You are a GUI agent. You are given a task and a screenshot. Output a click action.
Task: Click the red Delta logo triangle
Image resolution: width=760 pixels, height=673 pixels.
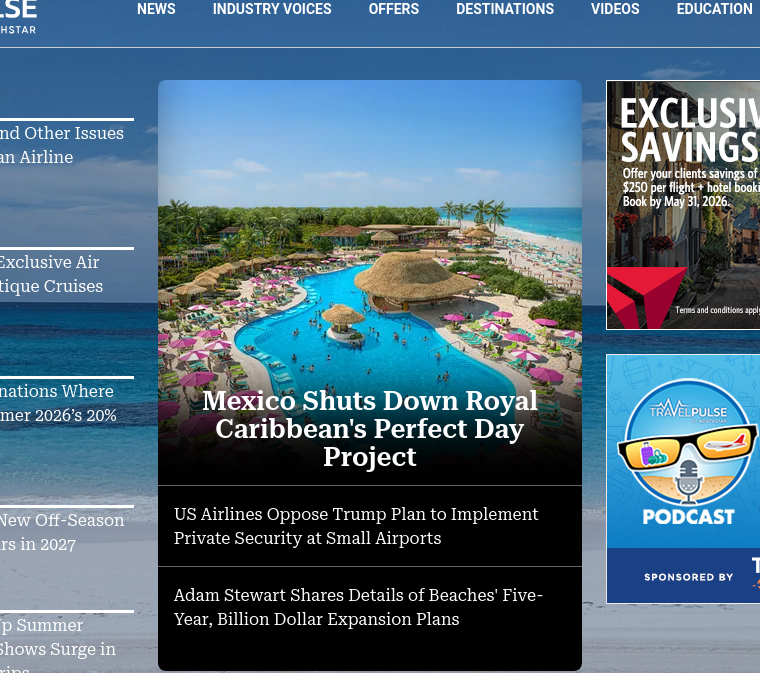(646, 297)
